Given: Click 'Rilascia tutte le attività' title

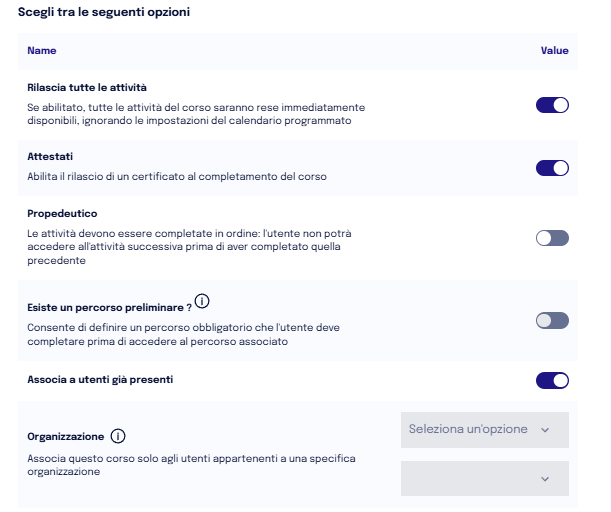Looking at the screenshot, I should pos(87,88).
